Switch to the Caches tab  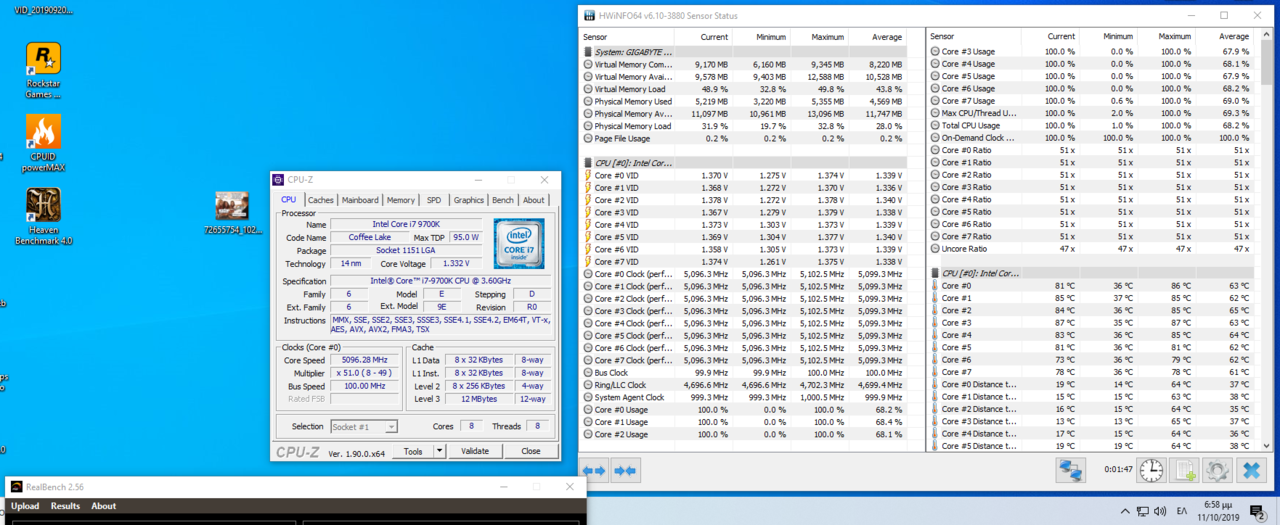321,200
